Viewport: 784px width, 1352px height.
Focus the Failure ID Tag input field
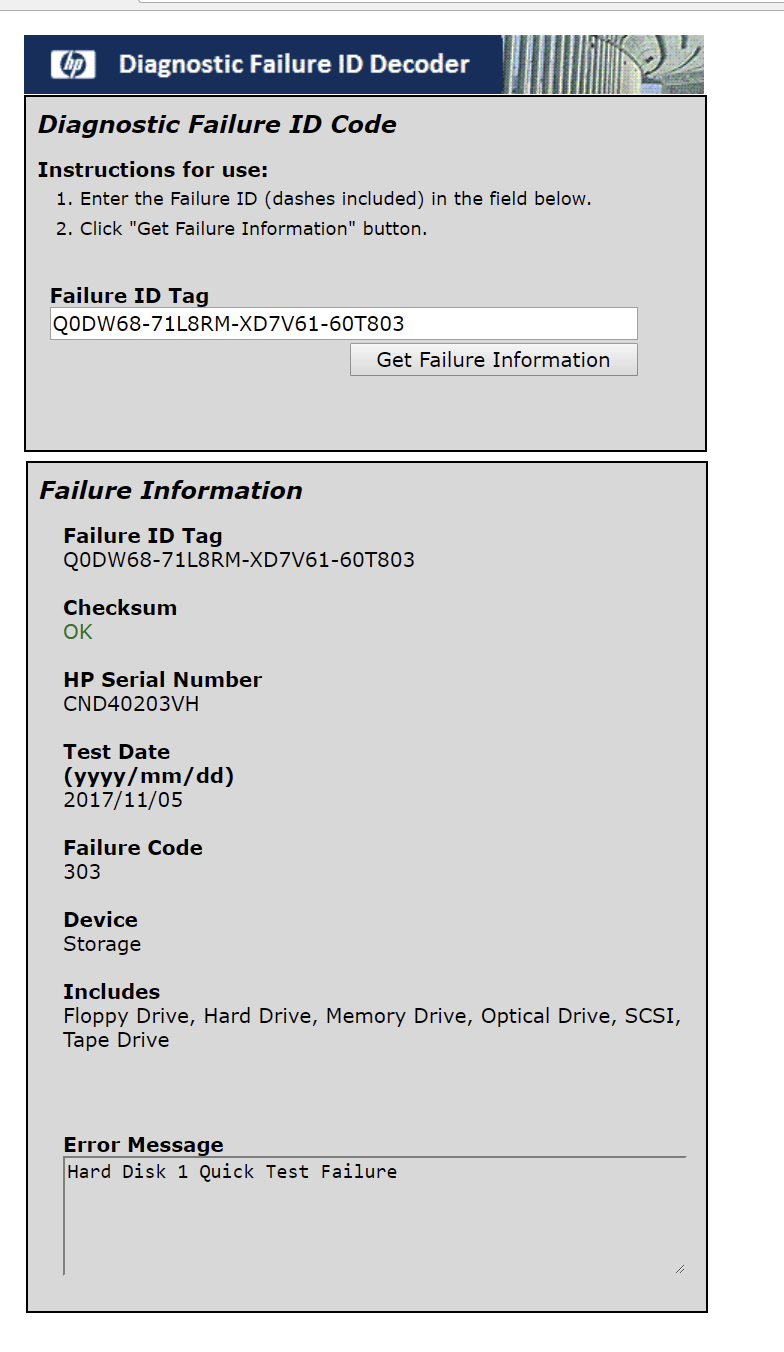pos(343,323)
